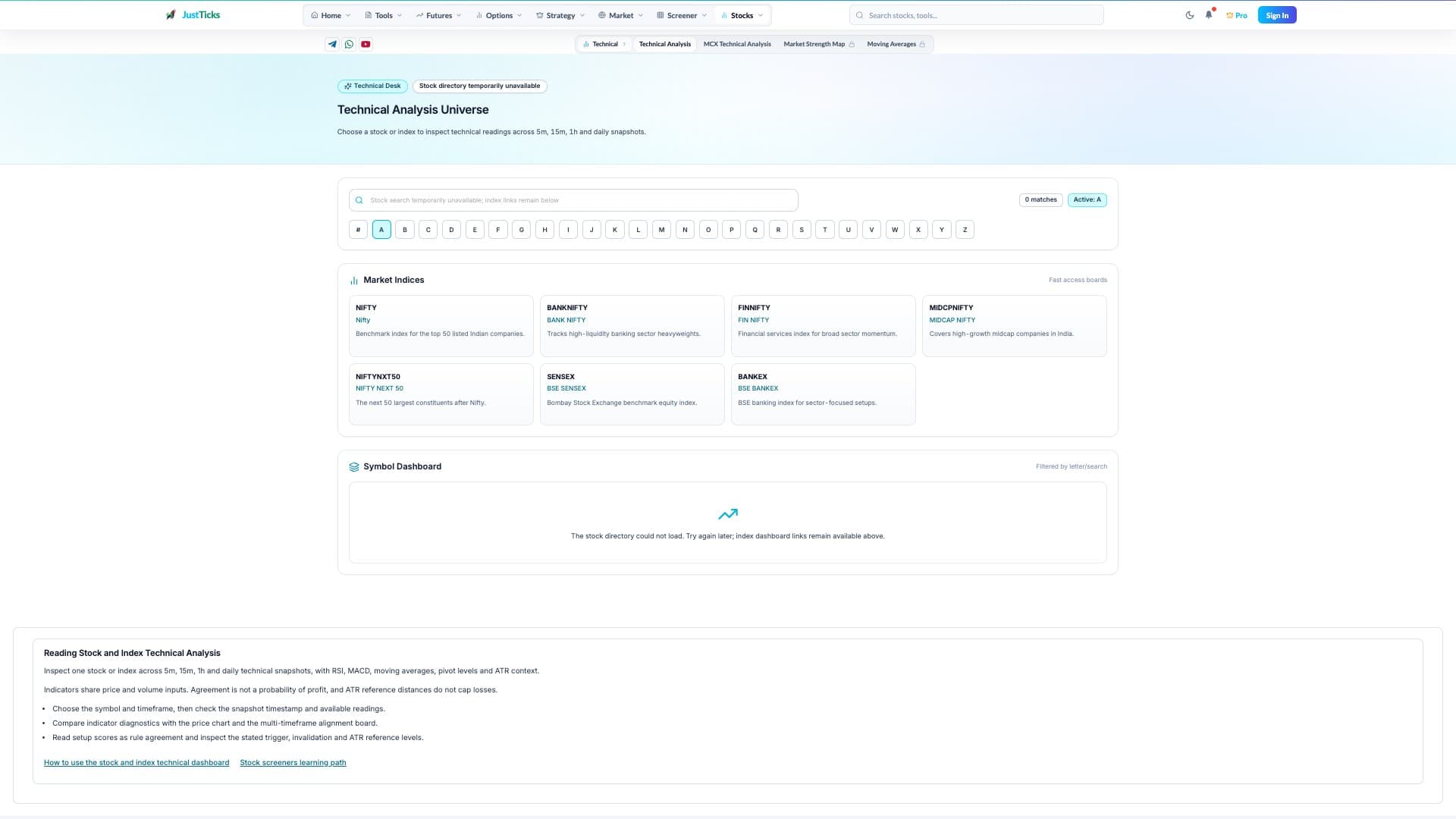The width and height of the screenshot is (1456, 819).
Task: Click the top search stocks field
Action: 976,15
